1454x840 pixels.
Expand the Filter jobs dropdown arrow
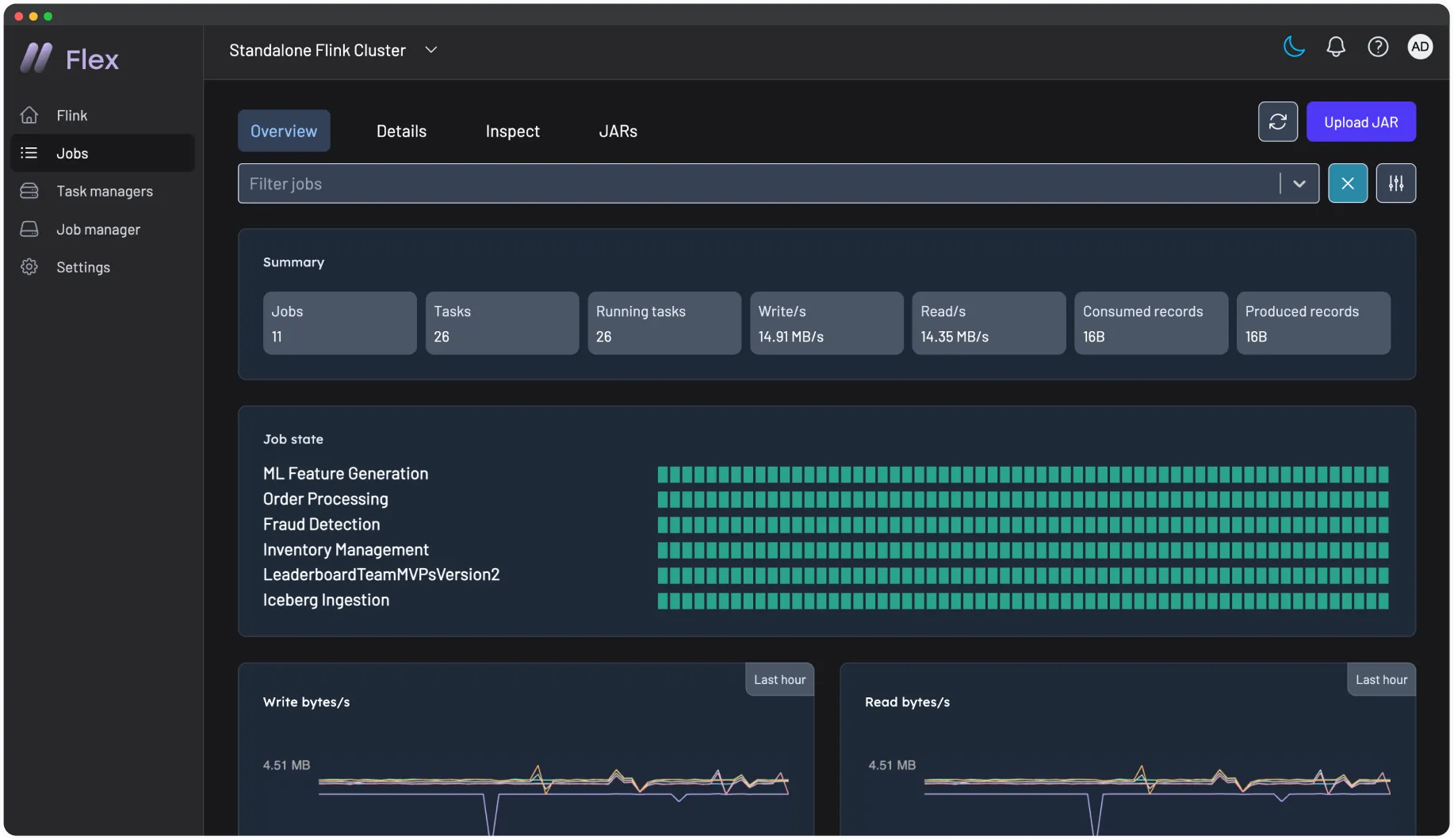(x=1299, y=184)
